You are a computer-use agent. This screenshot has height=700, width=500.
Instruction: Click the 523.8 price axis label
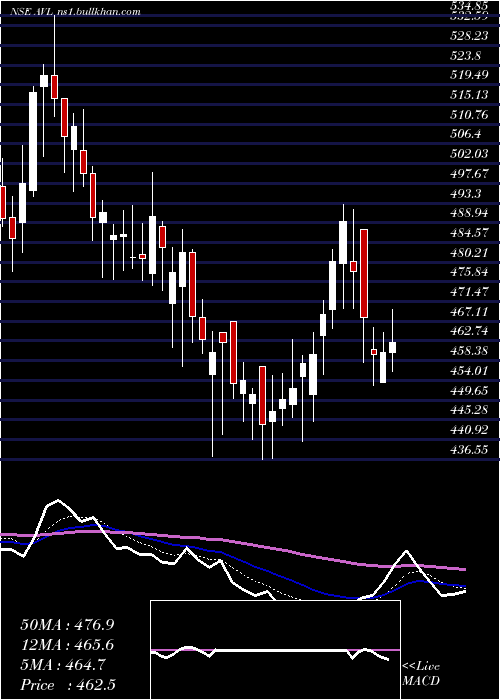466,56
